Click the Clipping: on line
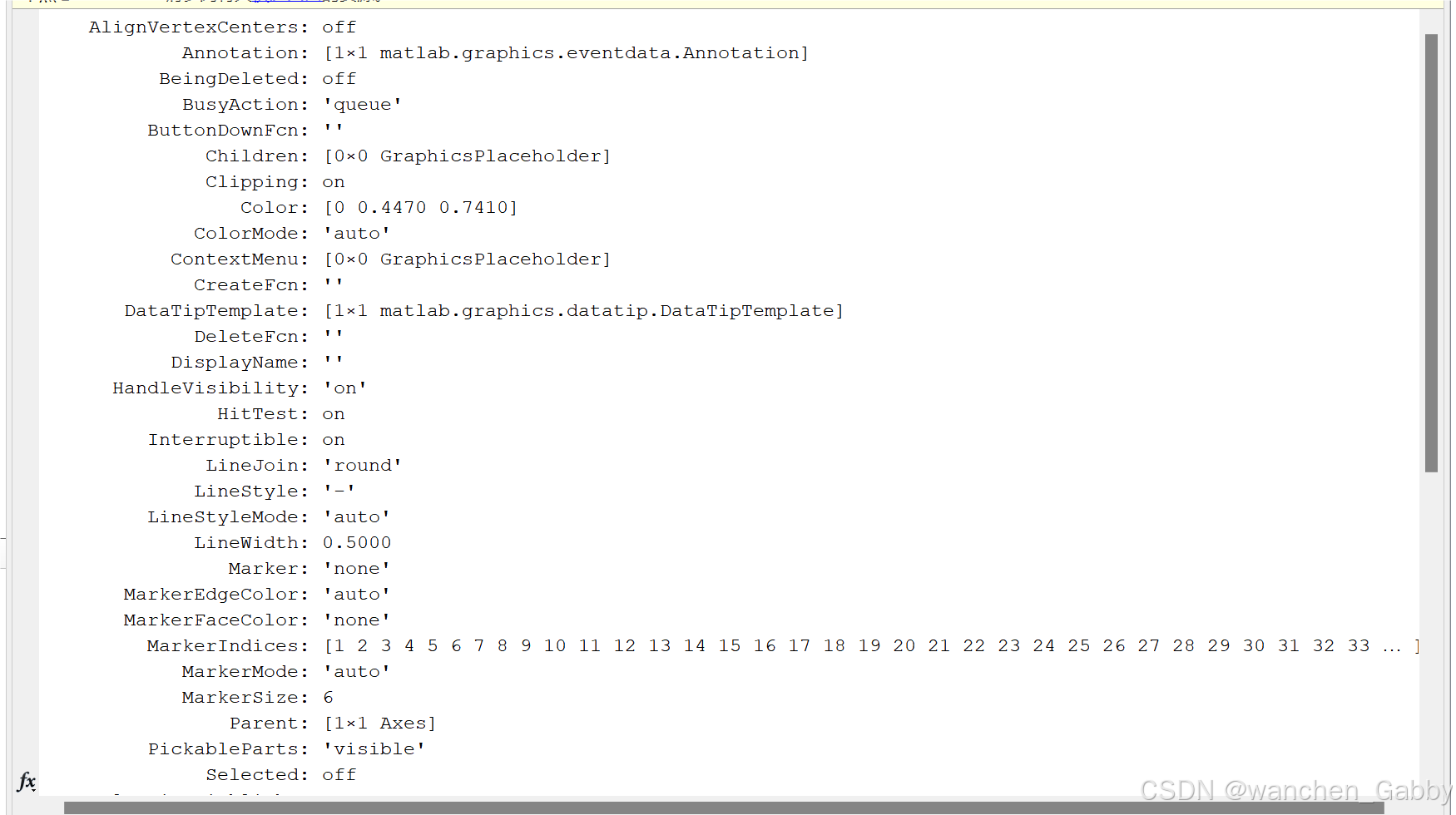This screenshot has height=815, width=1456. tap(275, 182)
